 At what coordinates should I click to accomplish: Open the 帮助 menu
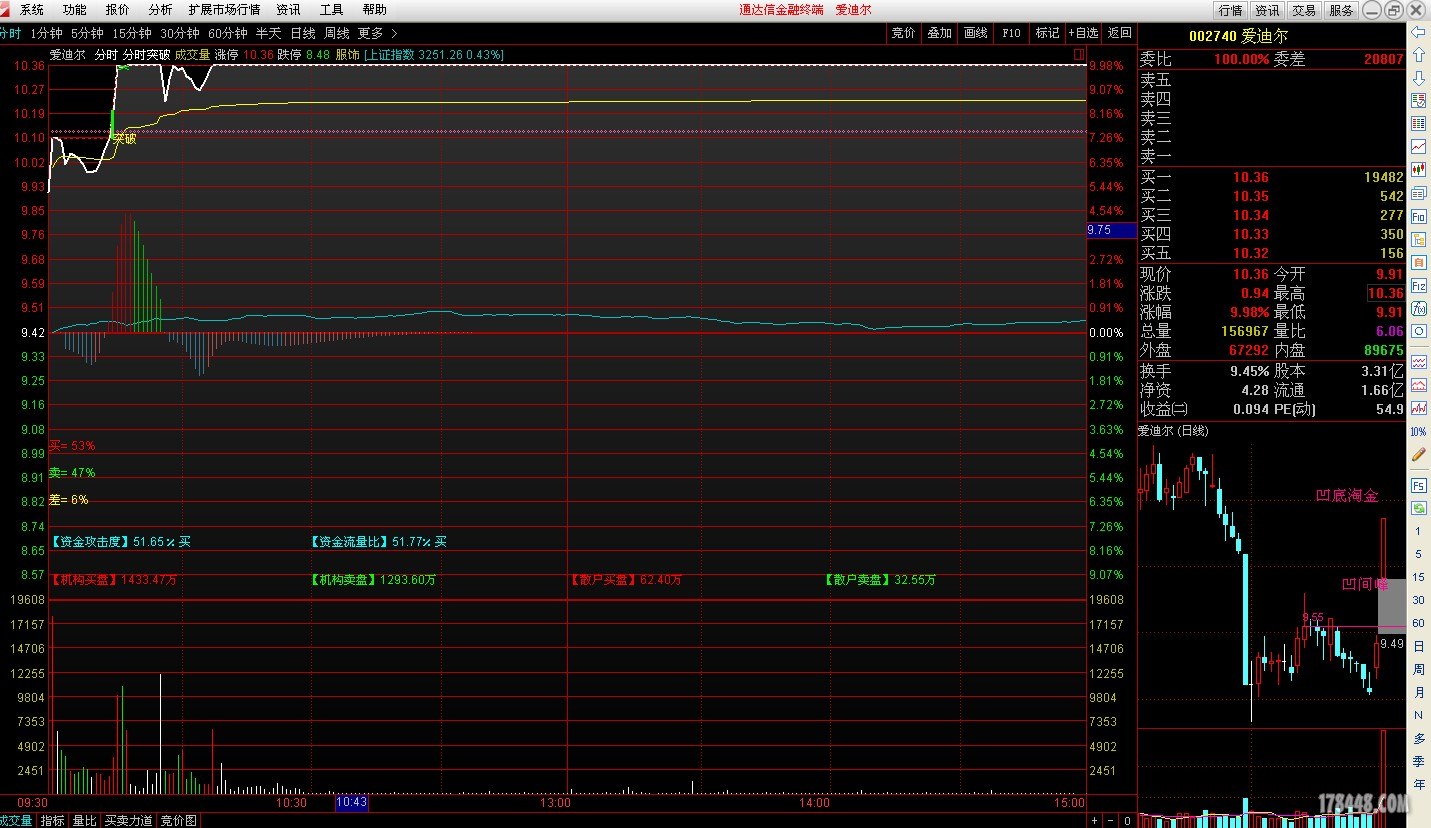pyautogui.click(x=374, y=9)
